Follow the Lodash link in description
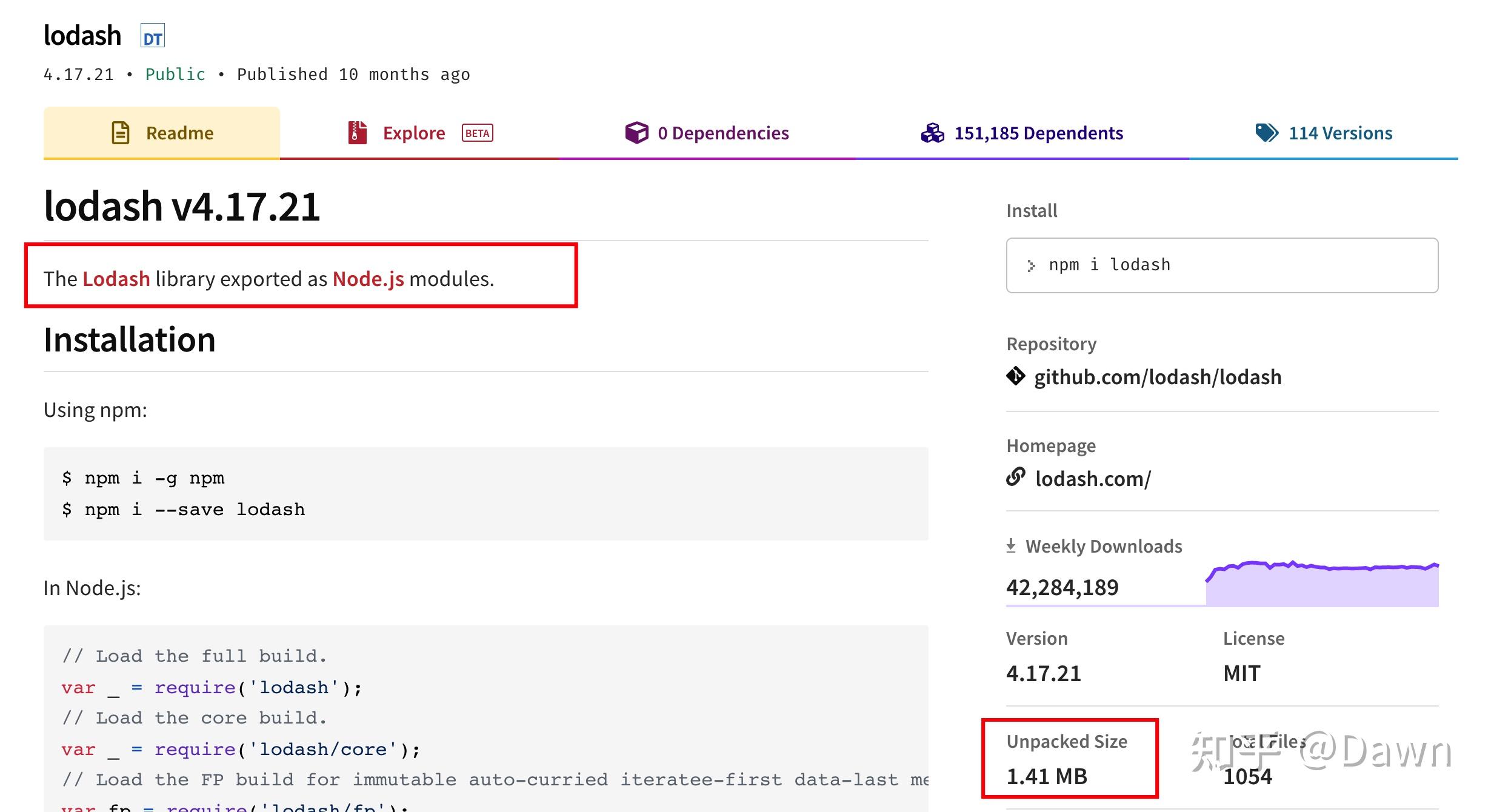Viewport: 1491px width, 812px height. (x=116, y=279)
